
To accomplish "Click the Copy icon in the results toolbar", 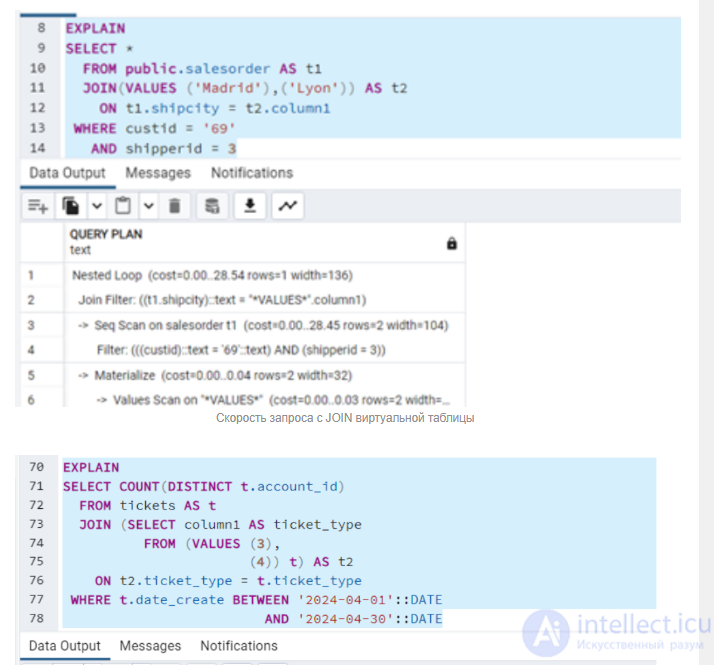I will click(x=71, y=206).
